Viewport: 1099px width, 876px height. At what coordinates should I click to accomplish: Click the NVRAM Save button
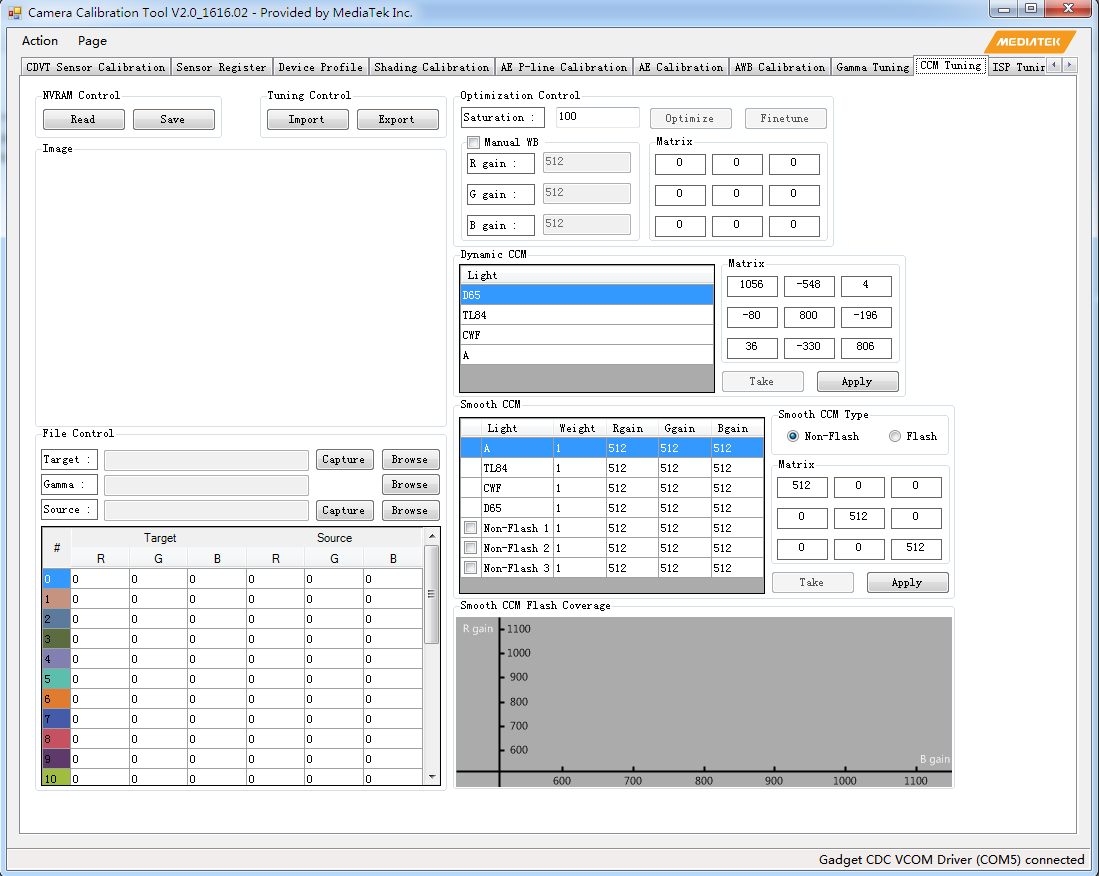[x=173, y=119]
